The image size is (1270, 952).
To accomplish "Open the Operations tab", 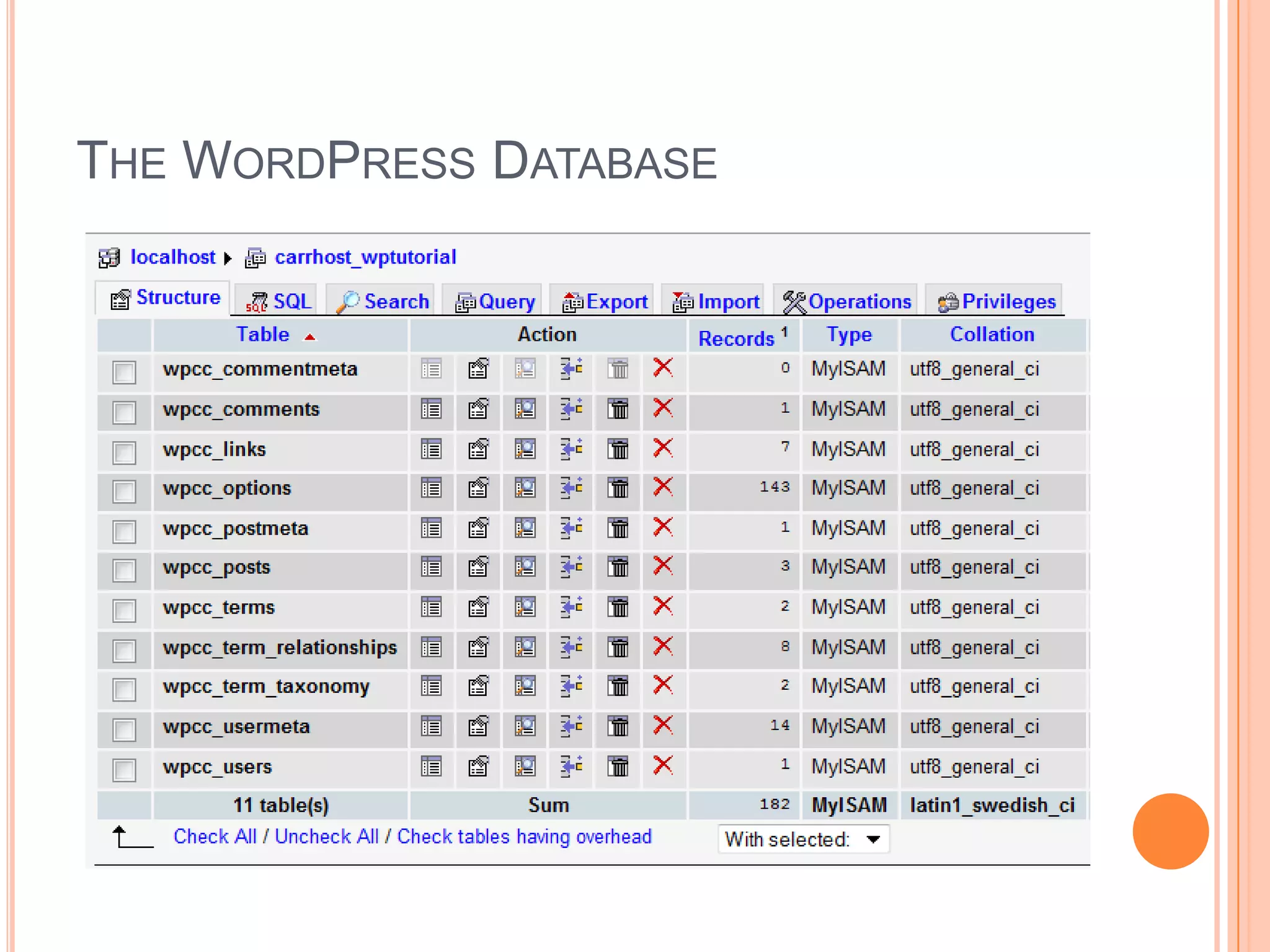I will pyautogui.click(x=846, y=301).
